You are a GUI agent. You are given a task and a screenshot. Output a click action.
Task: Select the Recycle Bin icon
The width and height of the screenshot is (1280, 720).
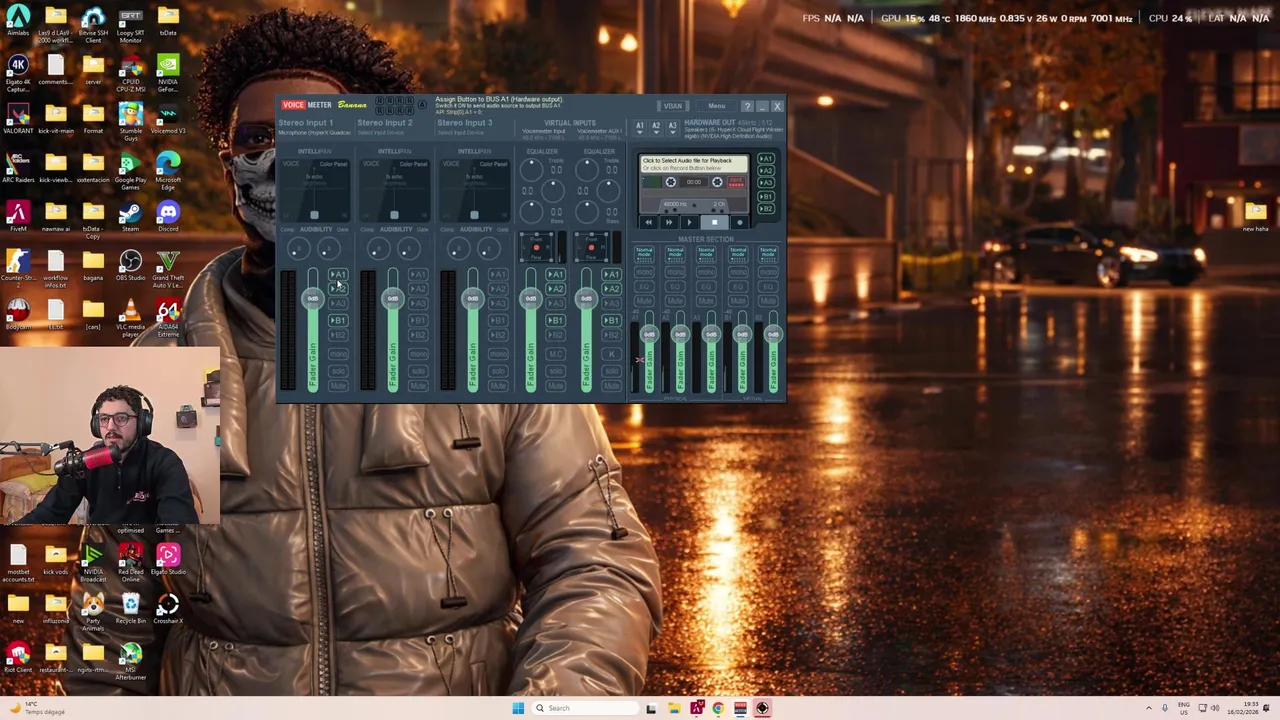coord(130,607)
